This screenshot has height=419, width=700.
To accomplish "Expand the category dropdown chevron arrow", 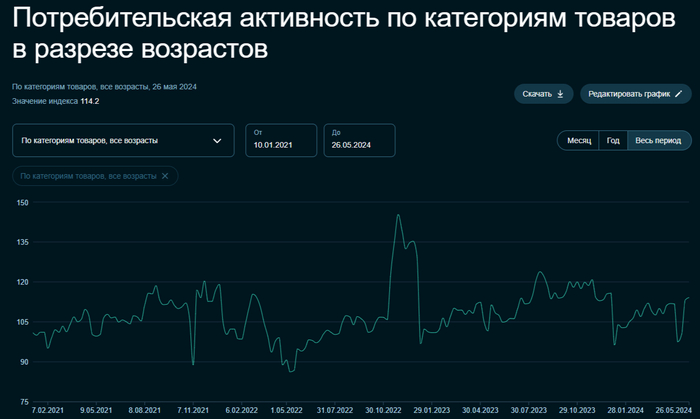I will tap(217, 141).
